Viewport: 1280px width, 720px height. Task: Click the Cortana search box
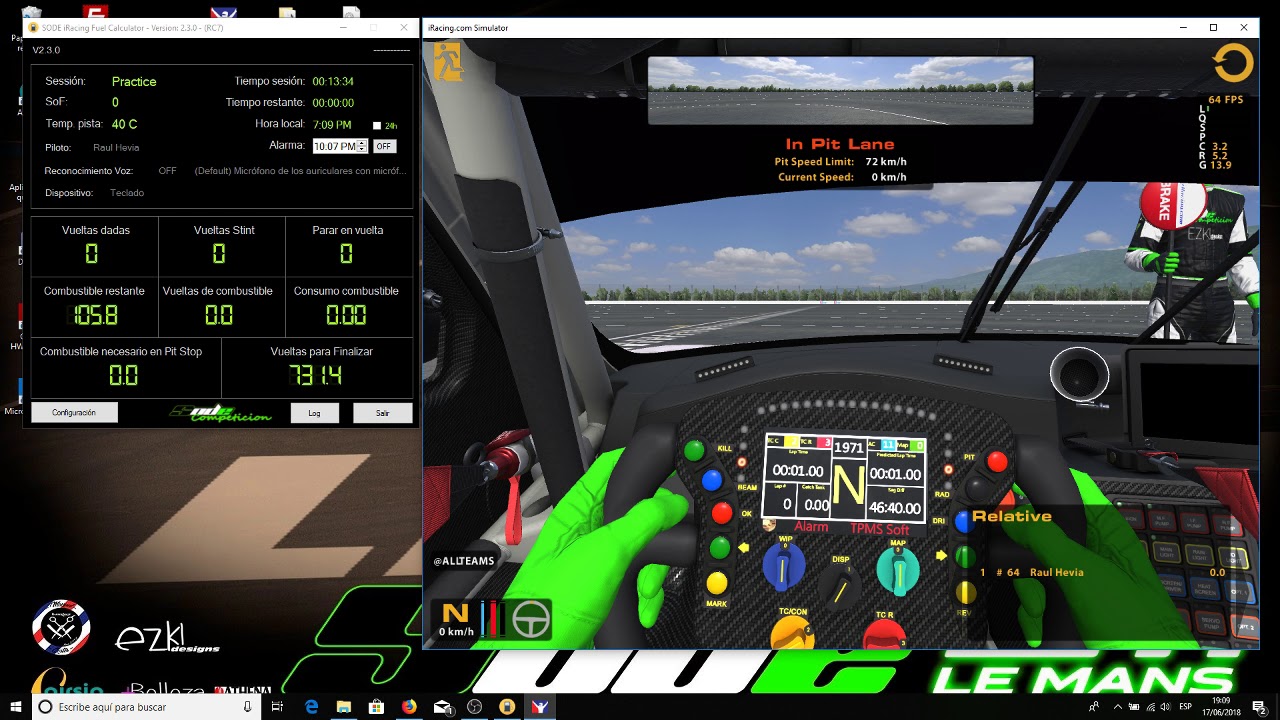pyautogui.click(x=146, y=707)
